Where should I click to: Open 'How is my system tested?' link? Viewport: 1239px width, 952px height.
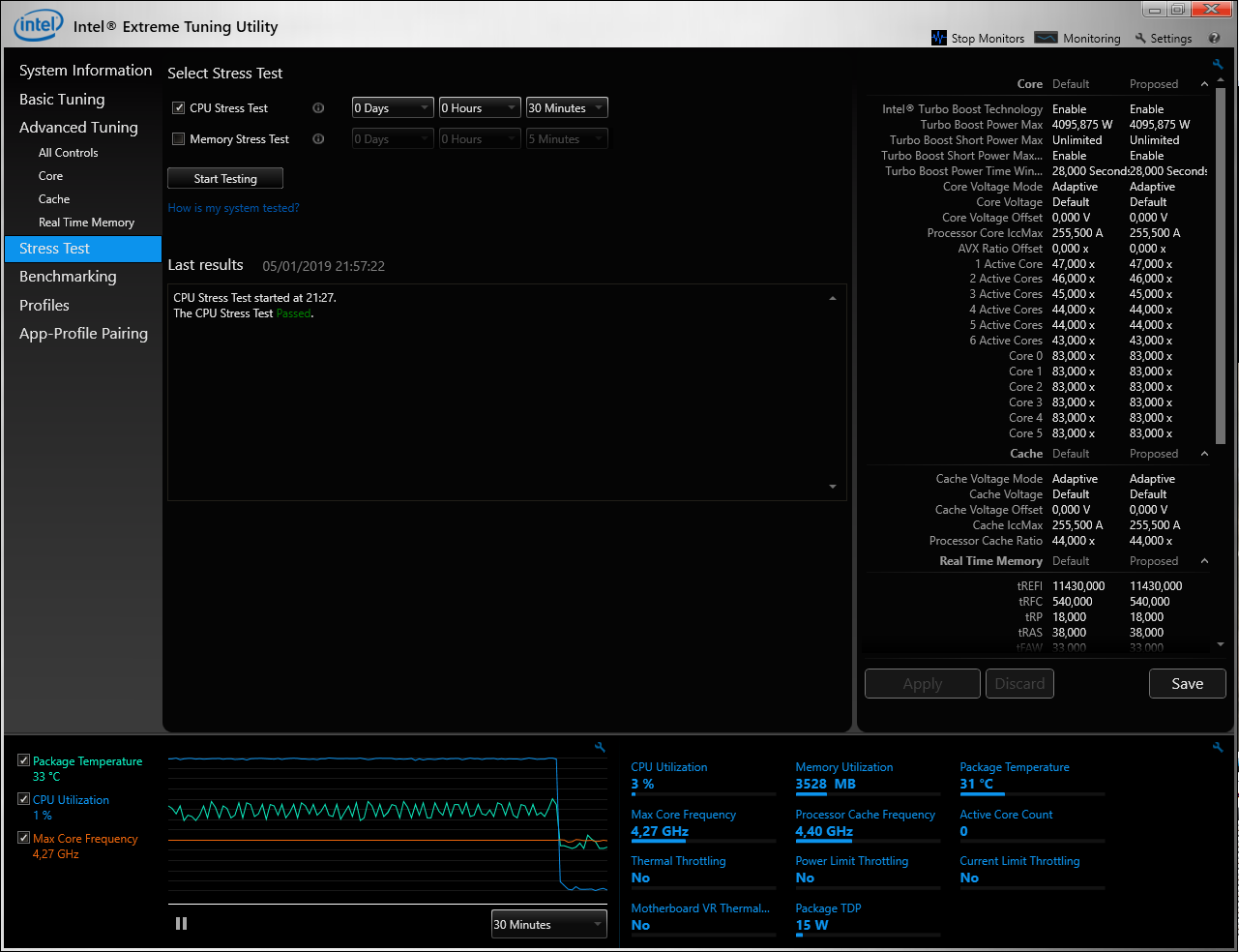tap(233, 208)
